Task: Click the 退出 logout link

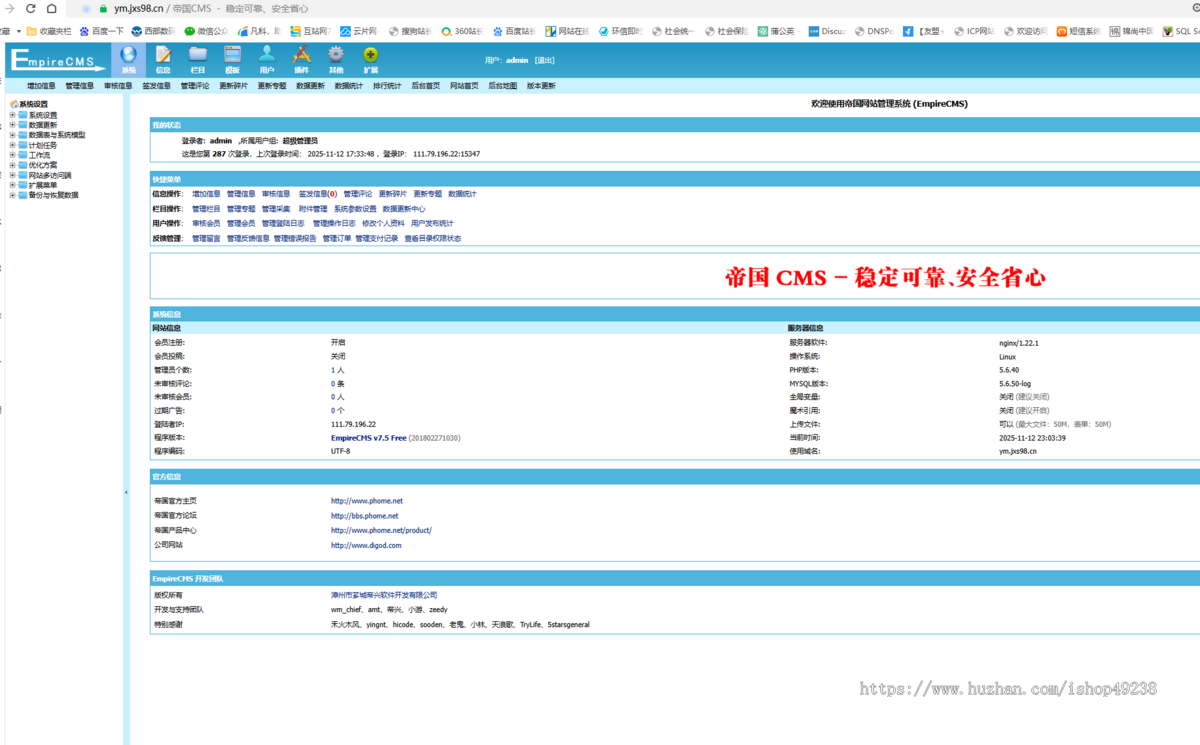Action: pos(544,61)
